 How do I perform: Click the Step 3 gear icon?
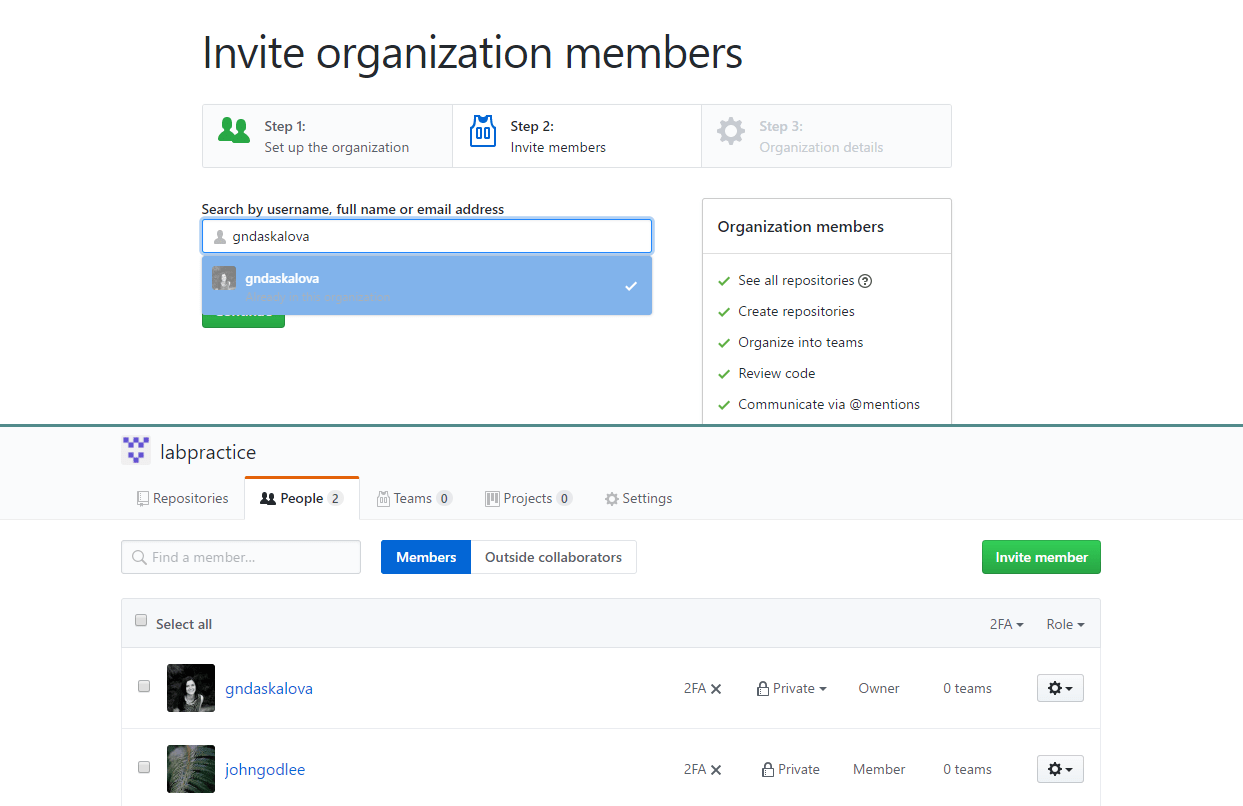point(731,129)
